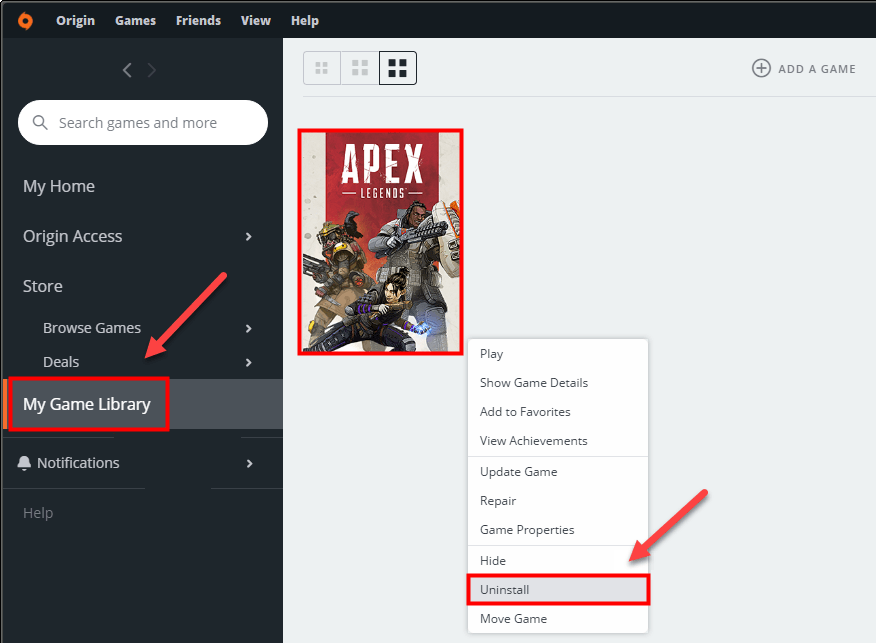Expand the Origin Access submenu arrow

click(249, 237)
